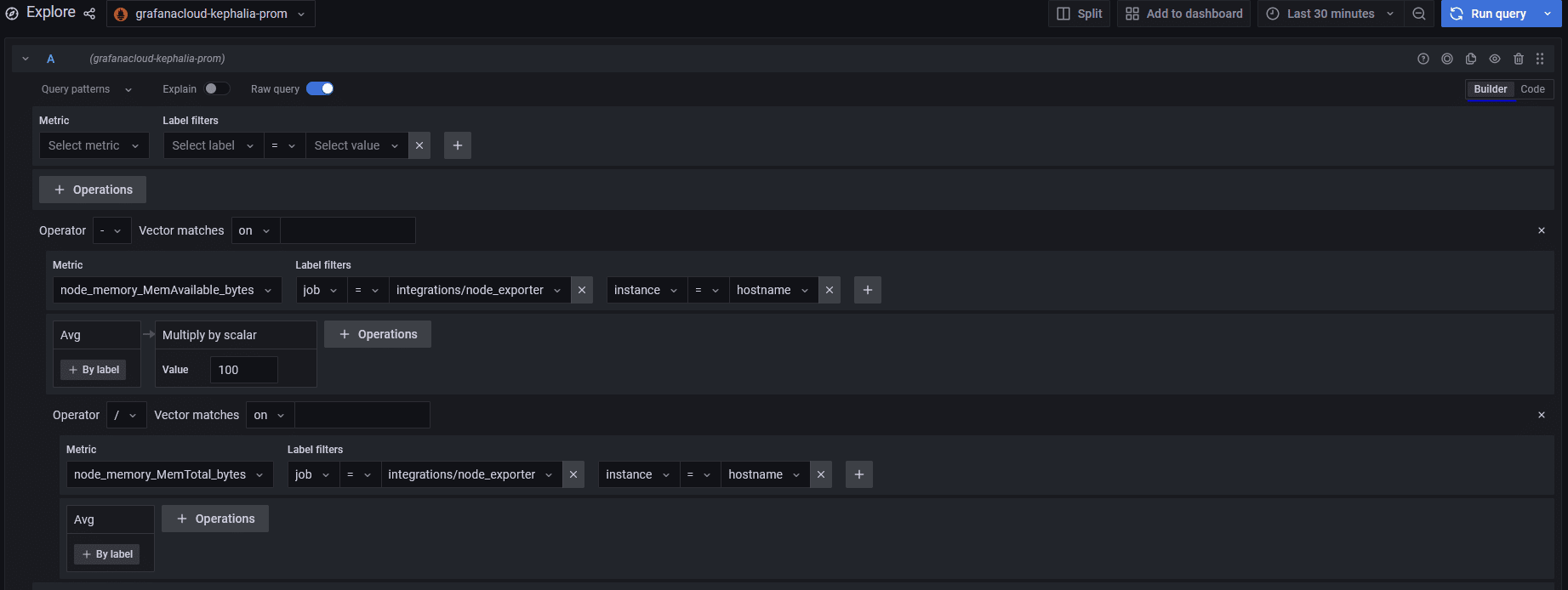Remove the hostname instance filter on MemAvailable
This screenshot has width=1568, height=590.
click(x=830, y=290)
